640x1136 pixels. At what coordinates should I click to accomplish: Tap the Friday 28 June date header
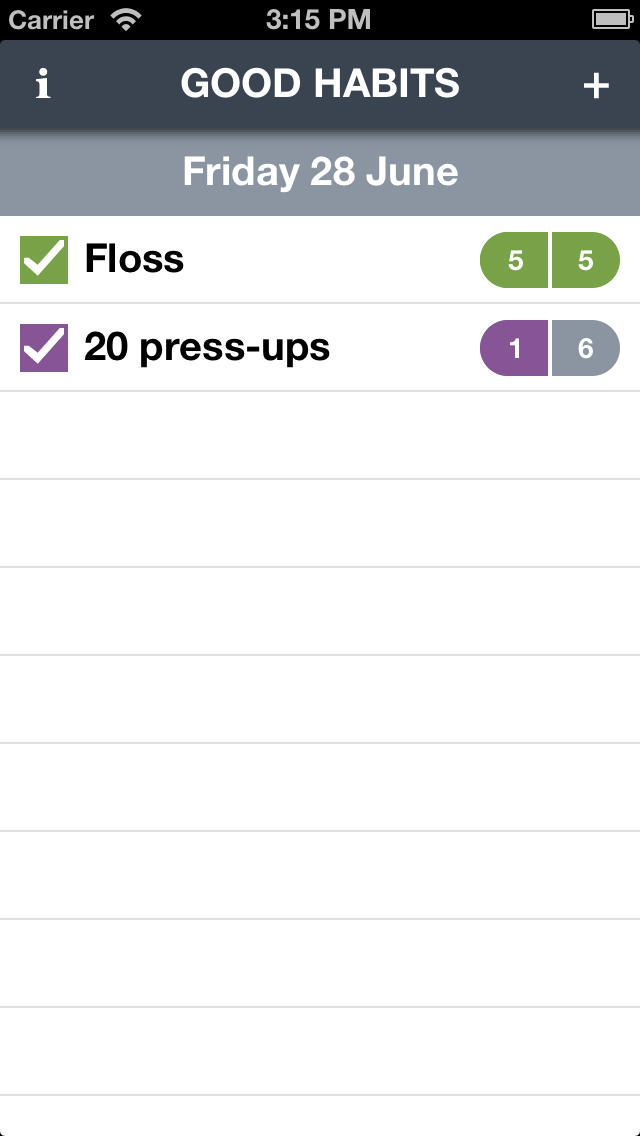[320, 172]
